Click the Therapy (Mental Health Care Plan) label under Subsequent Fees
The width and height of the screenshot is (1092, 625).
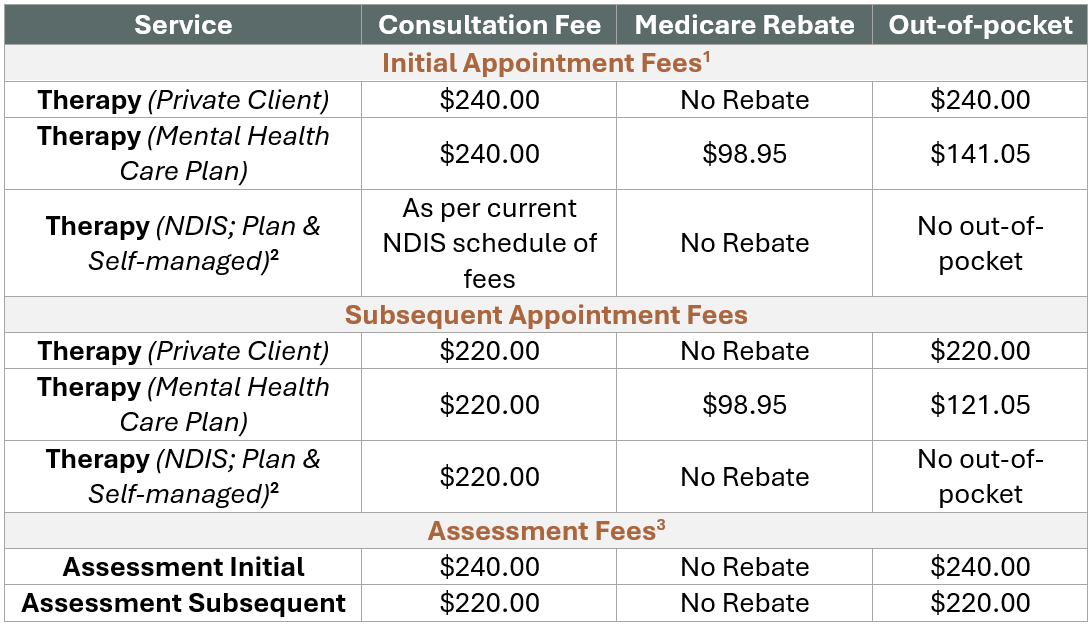(183, 405)
